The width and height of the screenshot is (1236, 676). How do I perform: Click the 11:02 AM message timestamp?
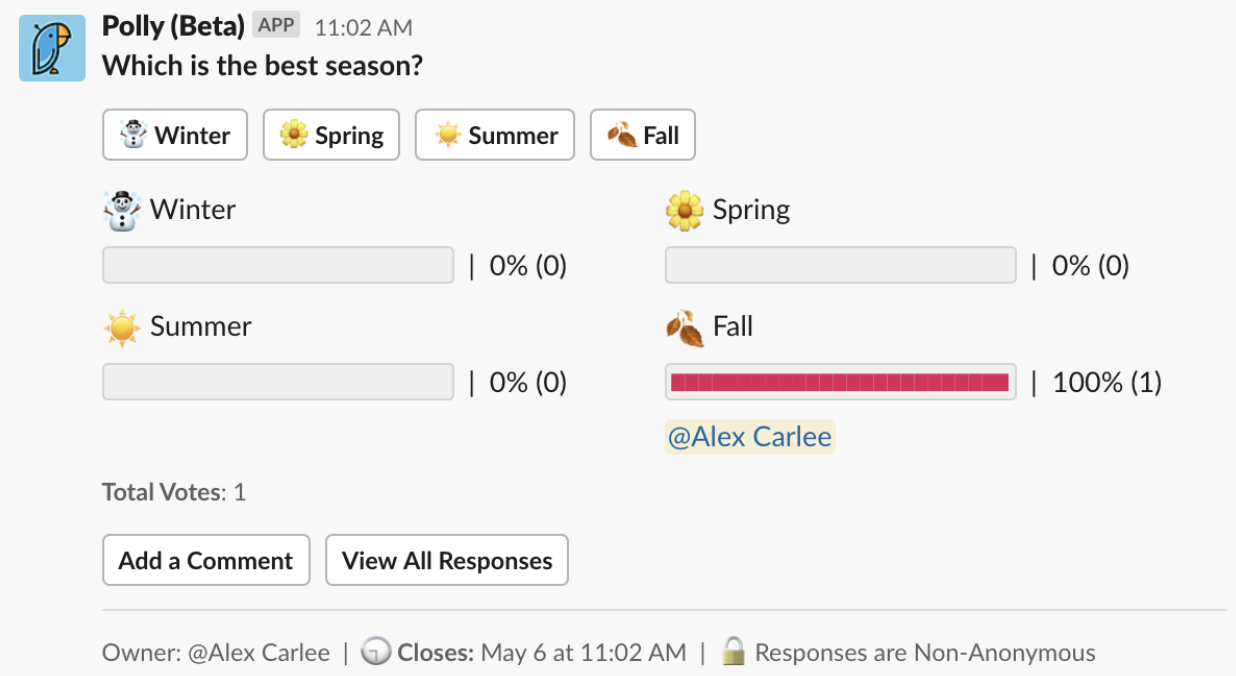[x=363, y=28]
